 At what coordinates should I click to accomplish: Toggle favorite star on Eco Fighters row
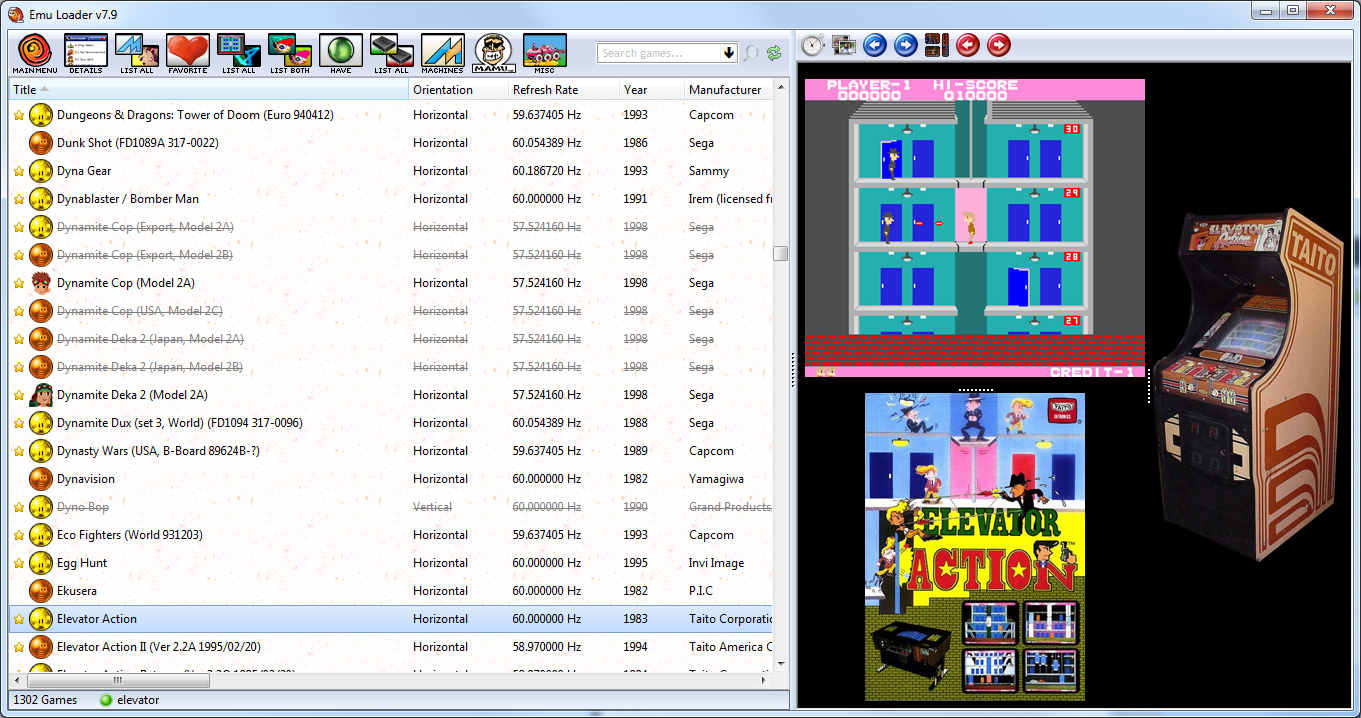click(18, 535)
